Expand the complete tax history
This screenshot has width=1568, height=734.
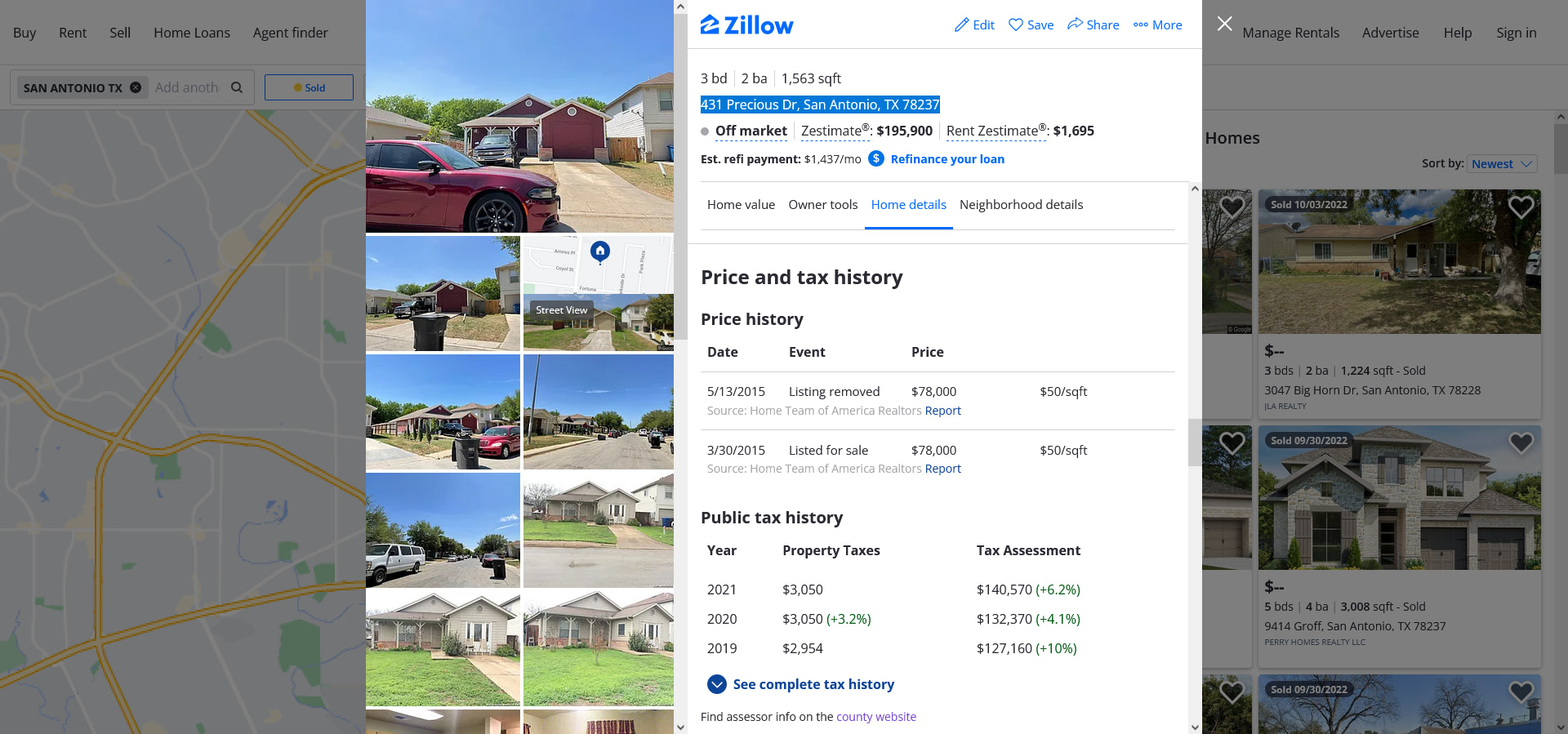800,684
